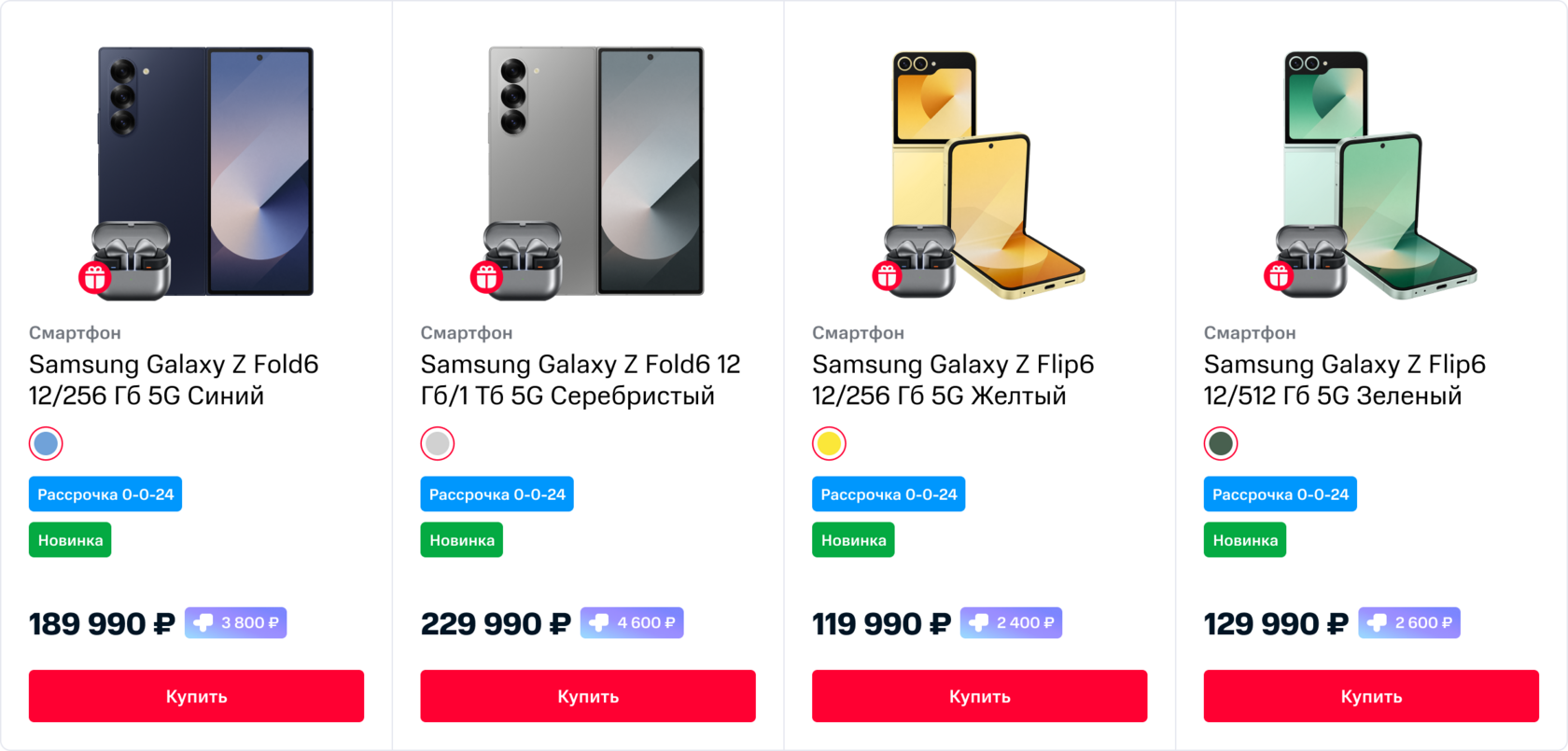Click the yellow Galaxy Z Flip6 product image
1568x751 pixels.
coord(989,173)
